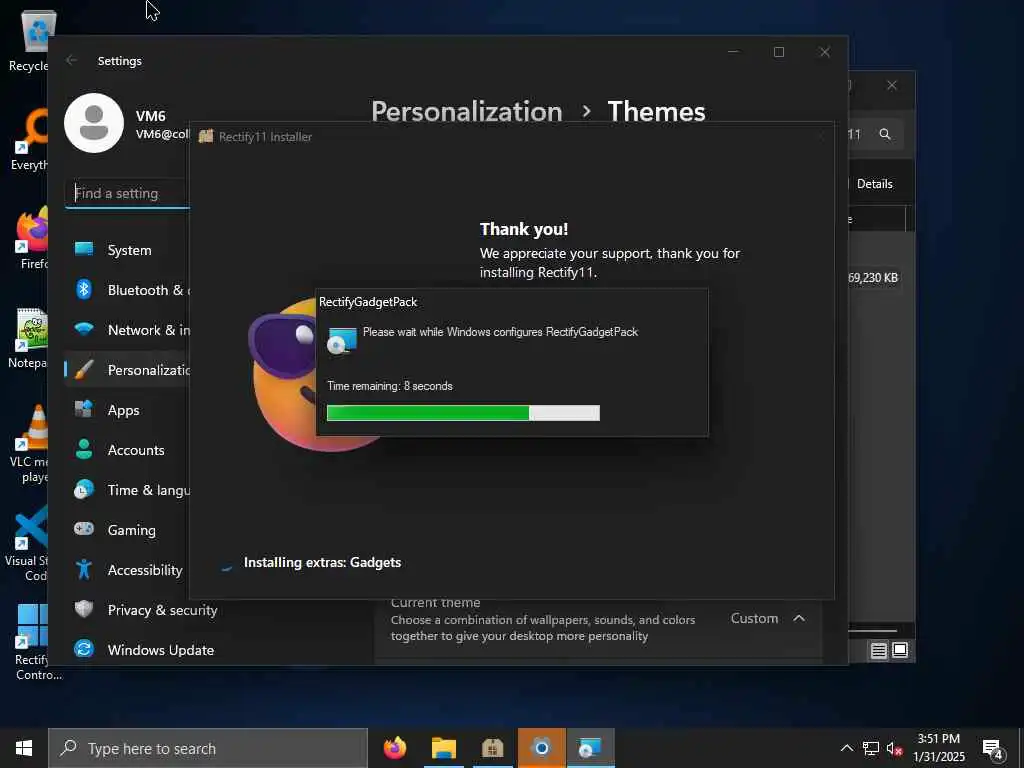Click the Network & internet wifi icon
The image size is (1024, 768).
[x=84, y=329]
